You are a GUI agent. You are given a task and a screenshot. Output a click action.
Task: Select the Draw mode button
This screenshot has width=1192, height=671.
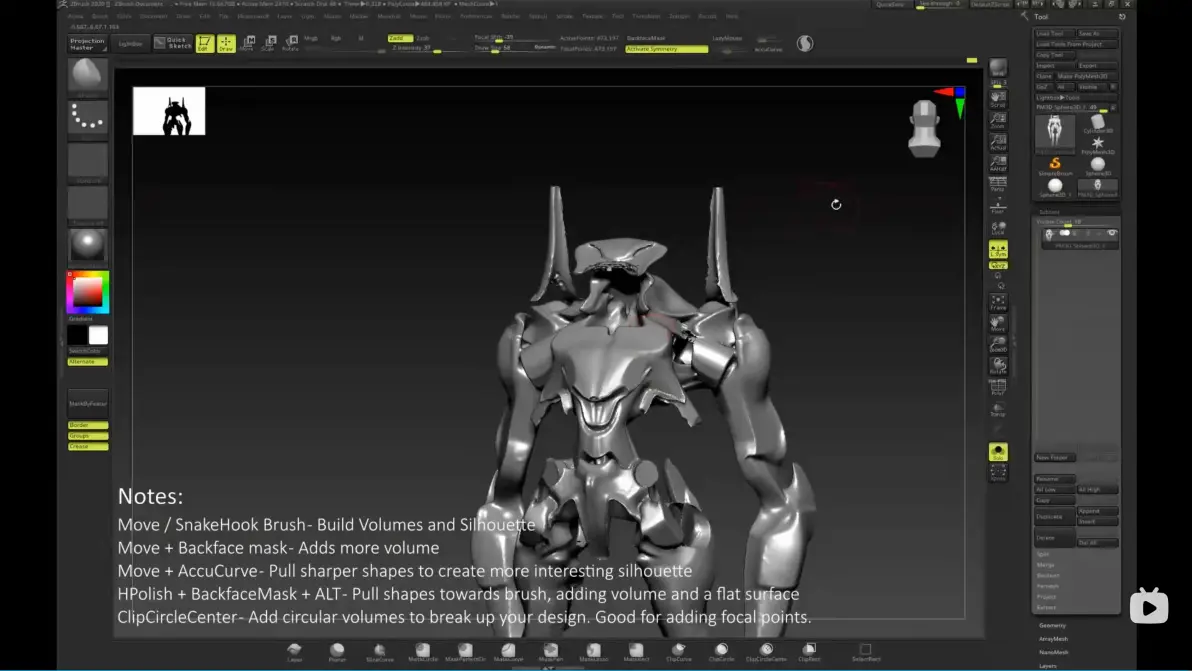click(x=226, y=43)
